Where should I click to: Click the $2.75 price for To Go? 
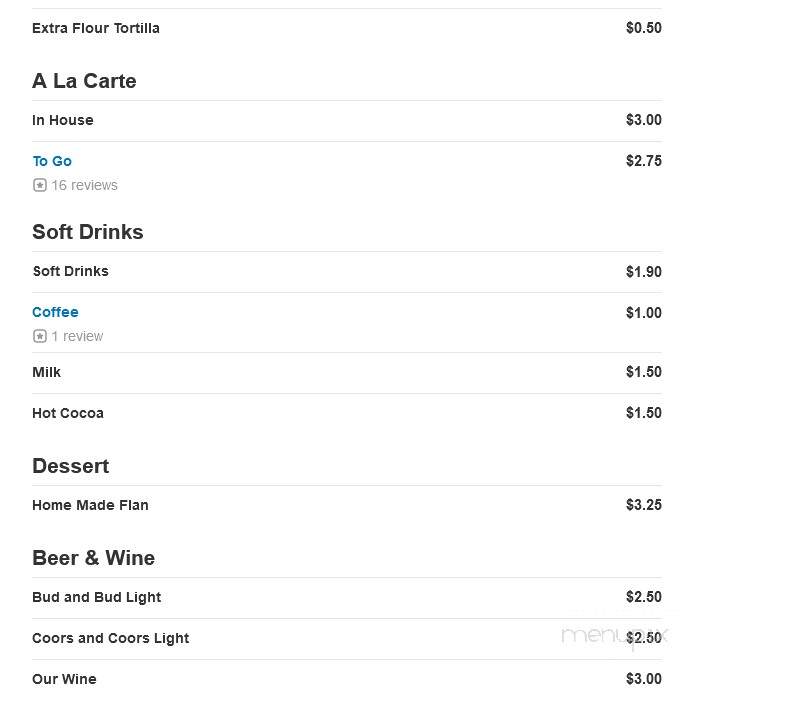pyautogui.click(x=644, y=161)
